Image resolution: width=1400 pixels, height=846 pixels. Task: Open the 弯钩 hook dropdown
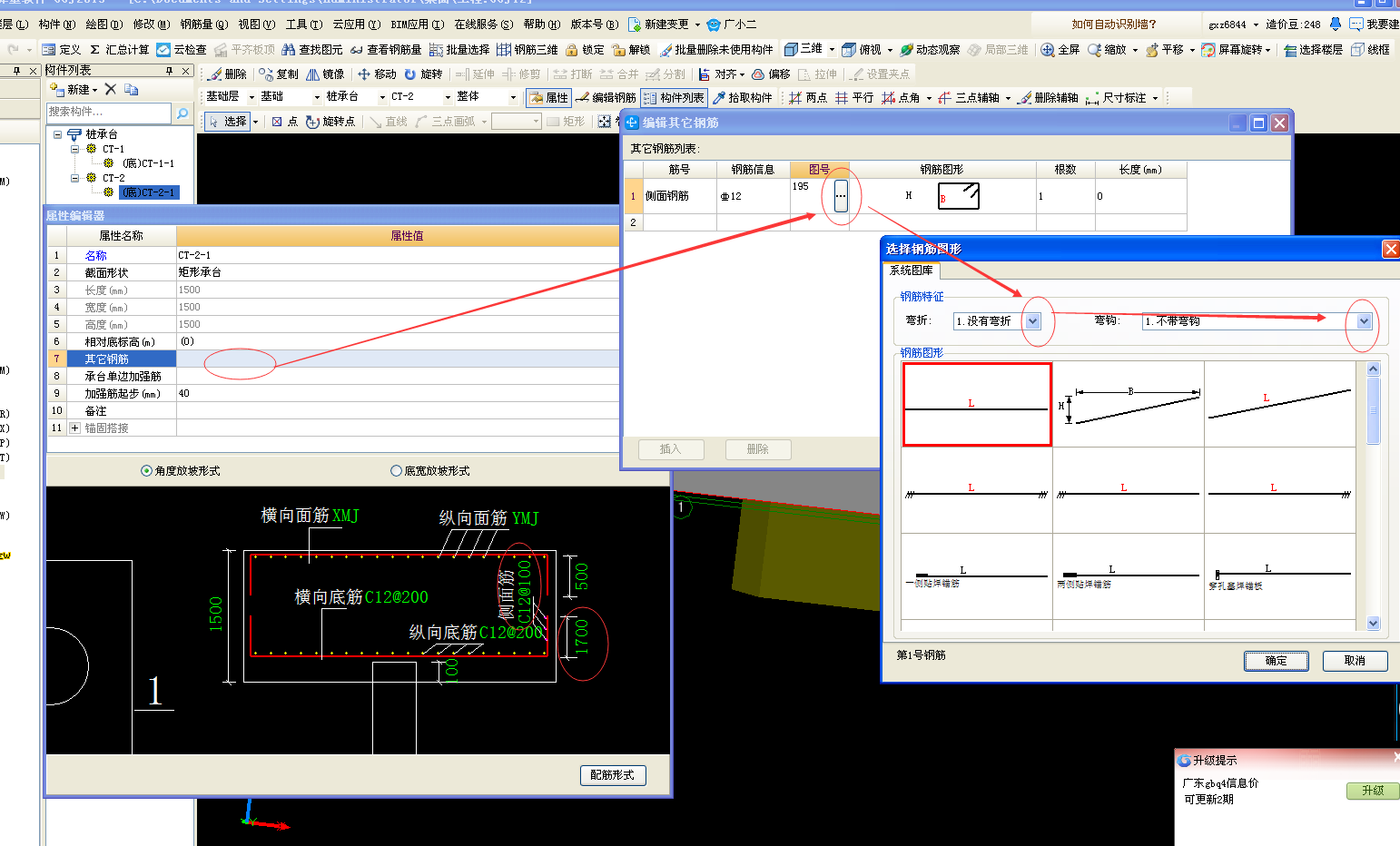1364,321
